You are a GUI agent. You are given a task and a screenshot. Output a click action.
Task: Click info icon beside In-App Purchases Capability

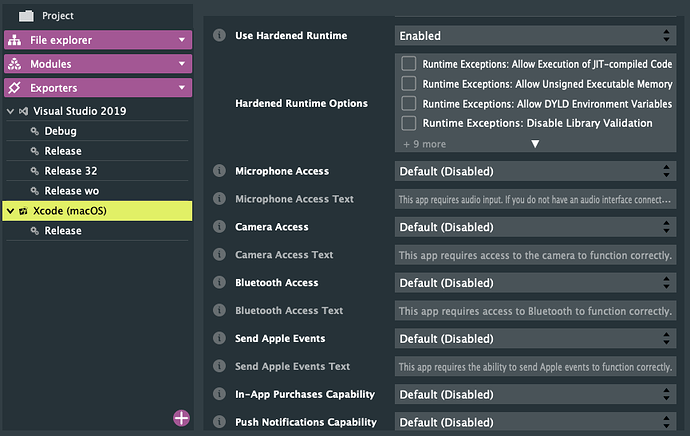point(219,395)
